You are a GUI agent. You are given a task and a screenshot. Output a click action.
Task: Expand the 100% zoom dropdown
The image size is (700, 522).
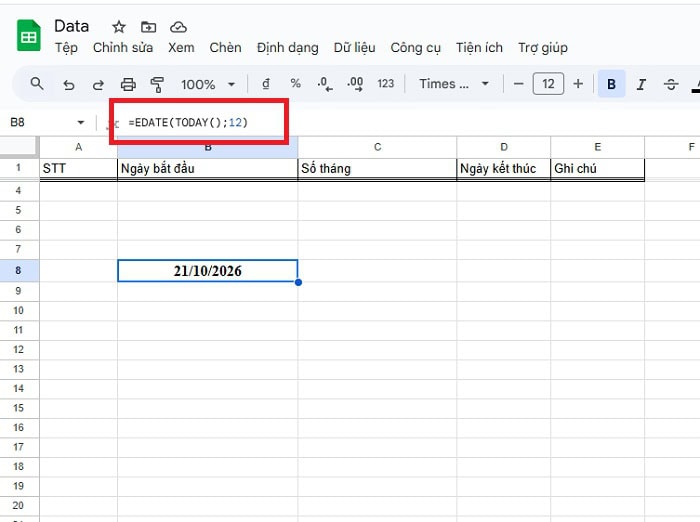click(x=208, y=84)
